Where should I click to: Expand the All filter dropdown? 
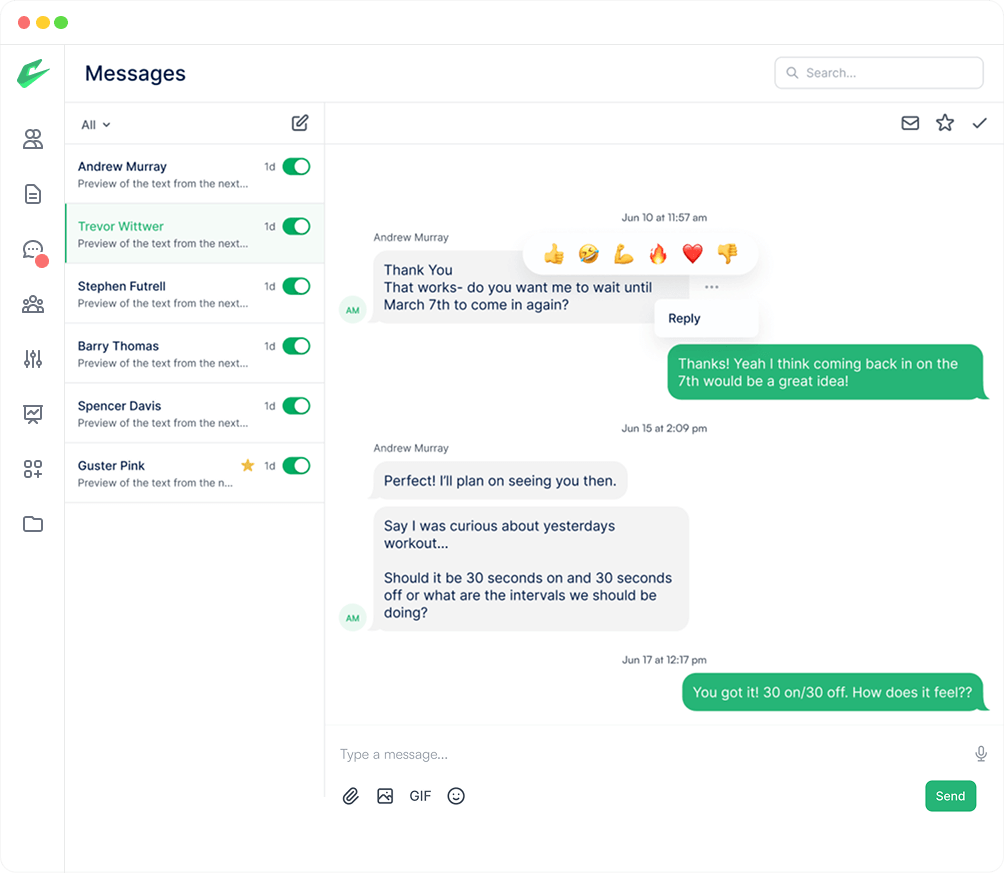coord(96,125)
